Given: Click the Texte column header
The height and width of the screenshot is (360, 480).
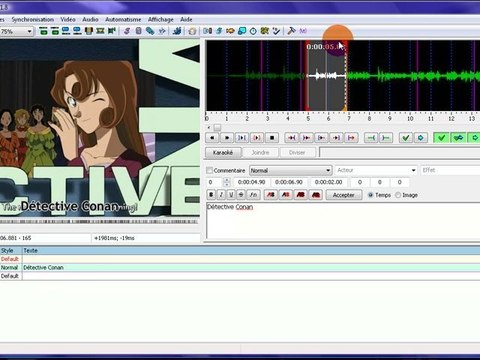Looking at the screenshot, I should tap(251, 250).
